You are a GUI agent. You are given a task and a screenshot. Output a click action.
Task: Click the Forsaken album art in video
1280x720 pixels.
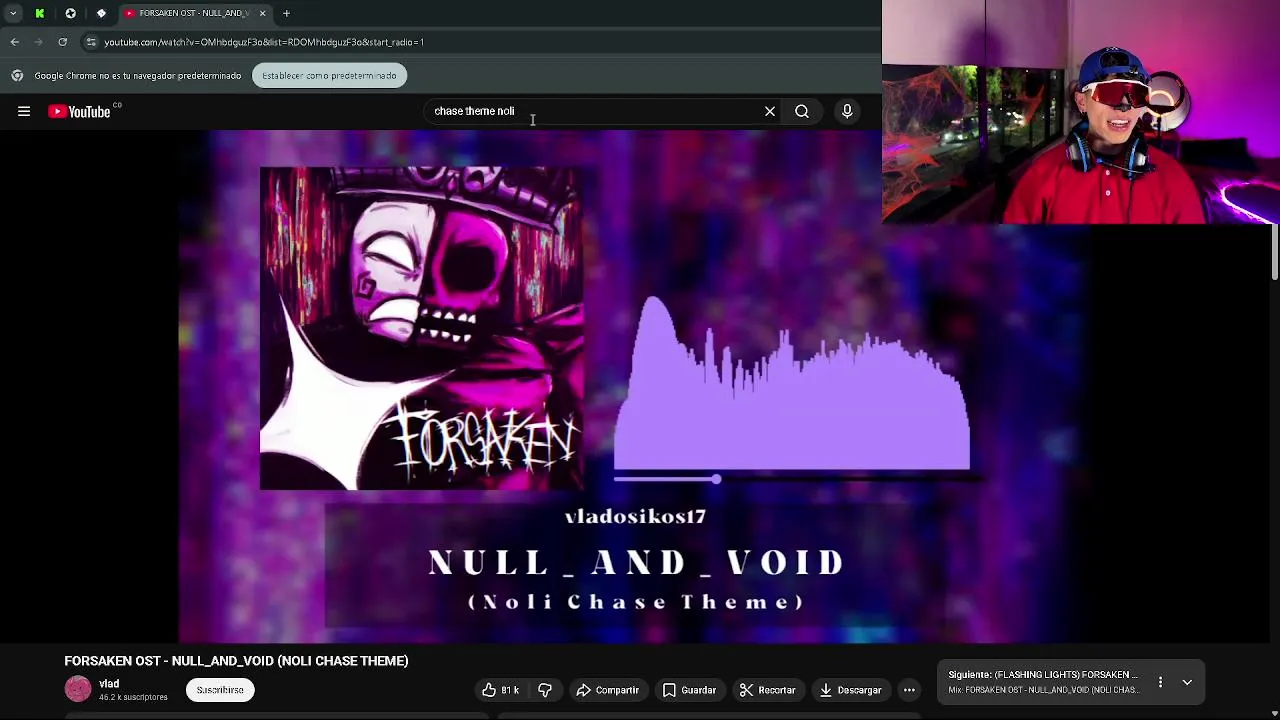422,328
